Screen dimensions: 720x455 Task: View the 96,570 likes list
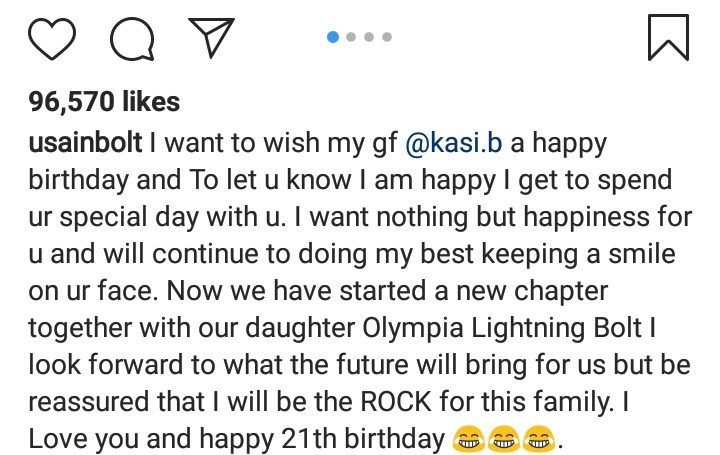105,101
